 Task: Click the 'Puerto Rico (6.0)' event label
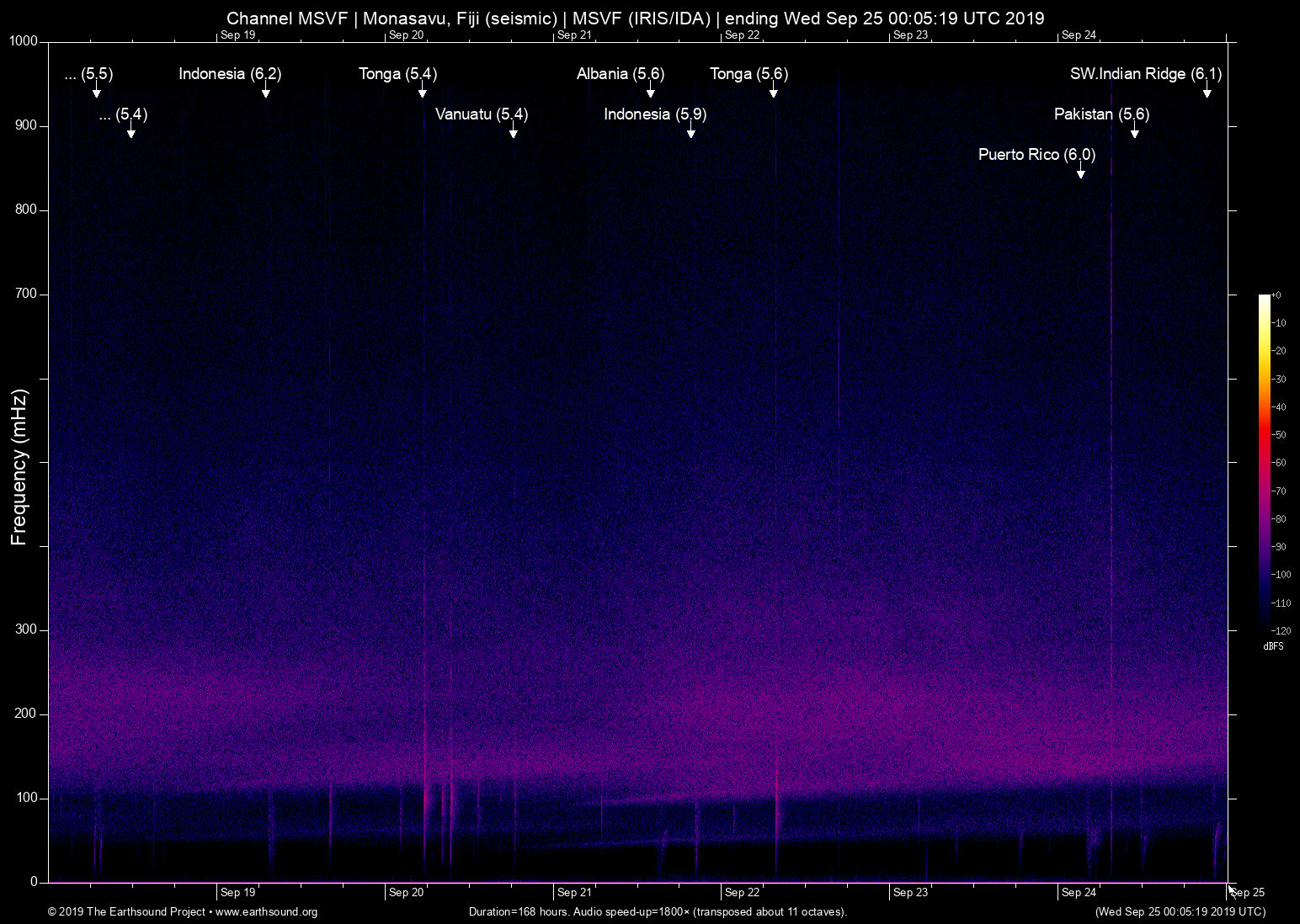click(1037, 155)
